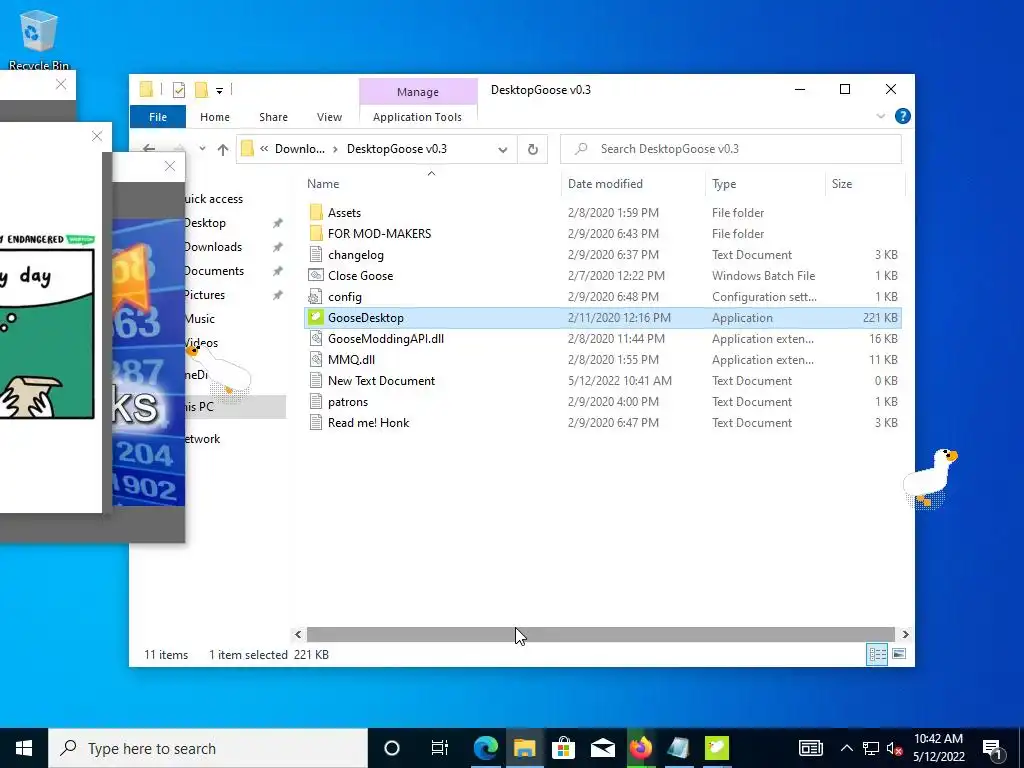
Task: Click the taskbar Type here to search box
Action: (208, 748)
